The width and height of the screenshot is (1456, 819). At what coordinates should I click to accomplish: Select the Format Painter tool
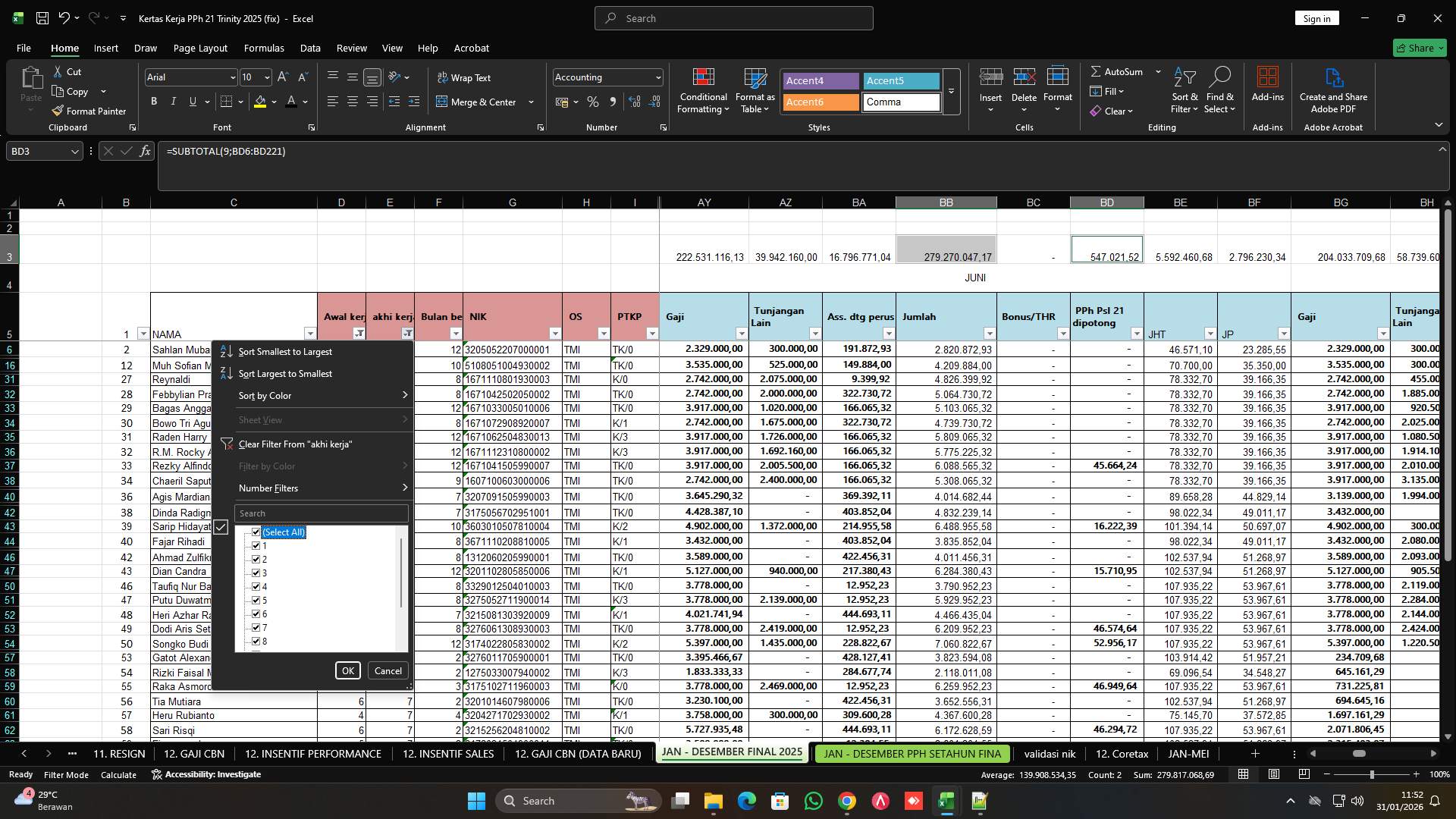(x=89, y=111)
